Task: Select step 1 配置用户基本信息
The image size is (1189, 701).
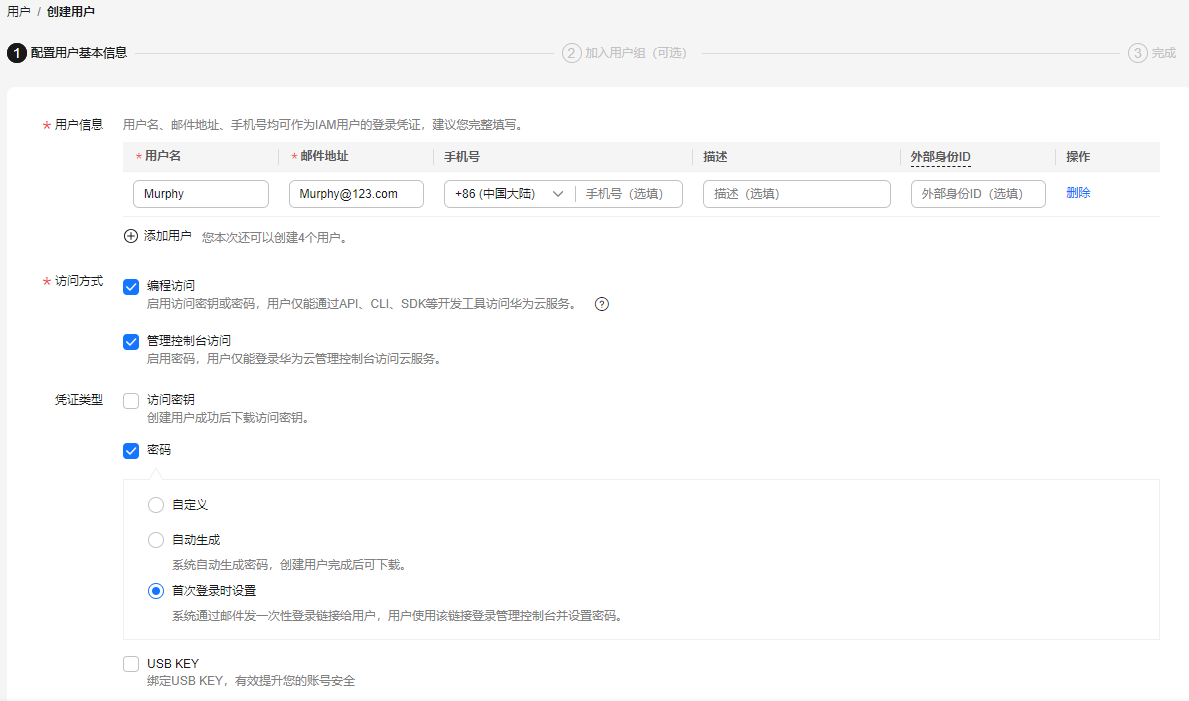Action: point(67,53)
